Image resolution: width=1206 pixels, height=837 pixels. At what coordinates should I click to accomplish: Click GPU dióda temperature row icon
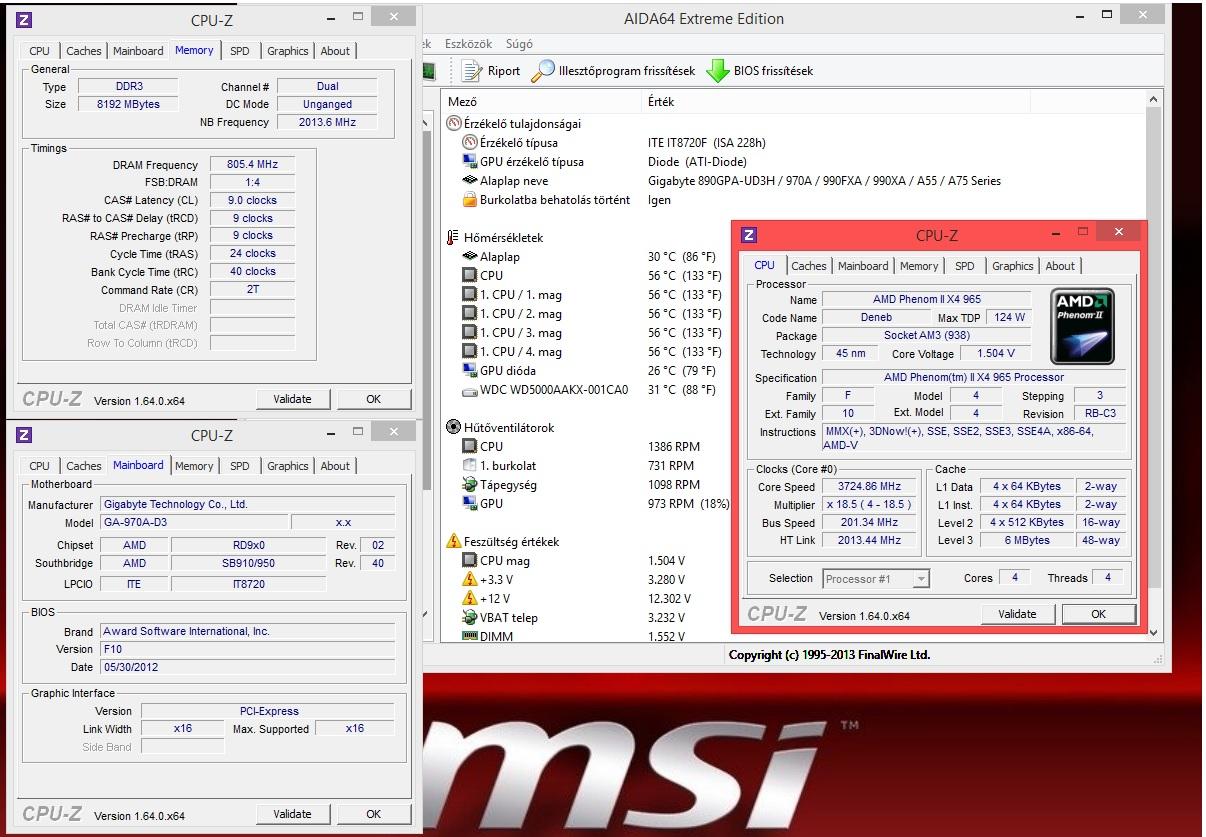470,371
